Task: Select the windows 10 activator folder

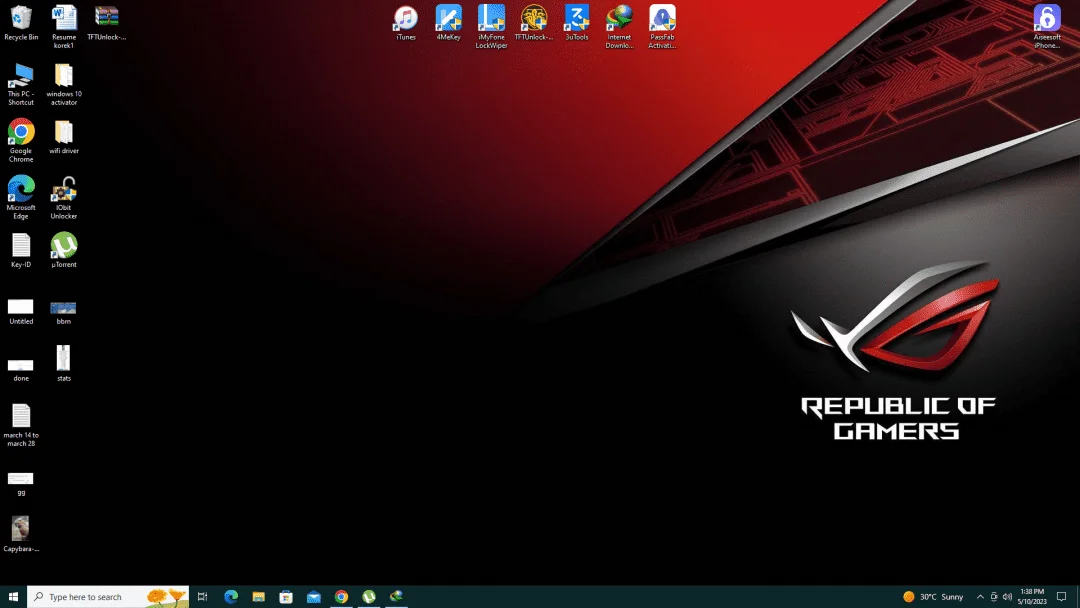Action: click(x=63, y=84)
